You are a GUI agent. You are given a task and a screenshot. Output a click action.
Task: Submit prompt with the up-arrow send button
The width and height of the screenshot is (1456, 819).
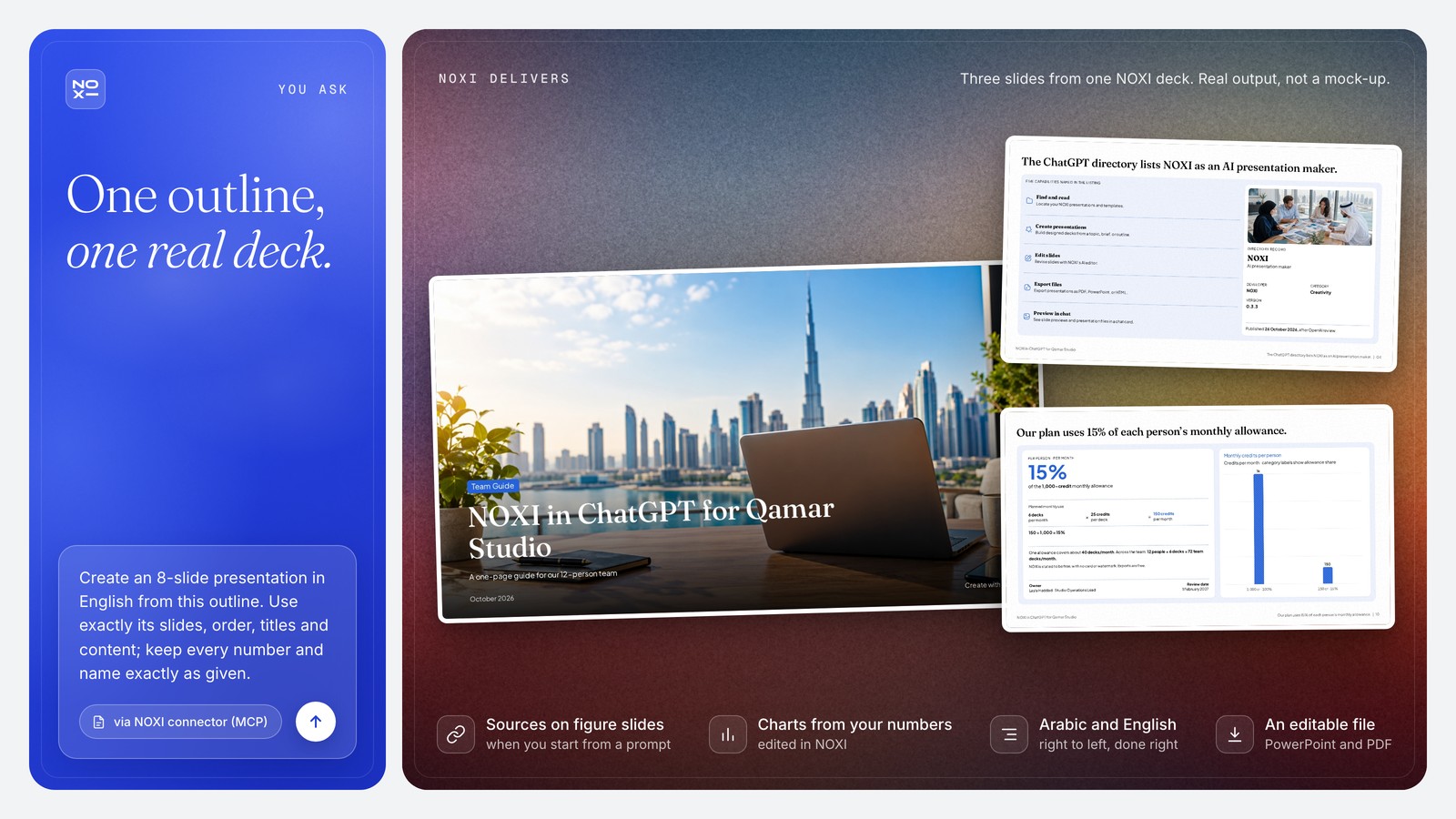coord(316,722)
